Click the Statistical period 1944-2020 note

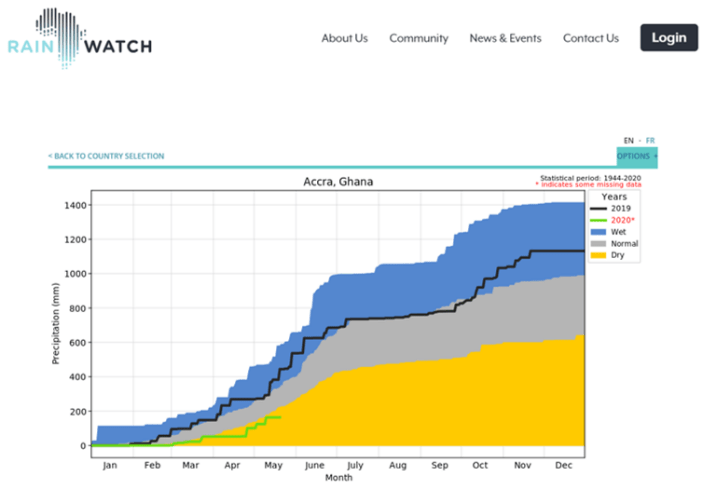pyautogui.click(x=590, y=178)
